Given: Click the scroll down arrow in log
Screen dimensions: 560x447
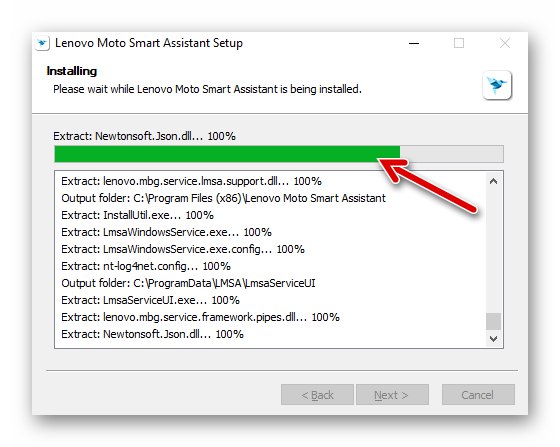Looking at the screenshot, I should click(493, 338).
